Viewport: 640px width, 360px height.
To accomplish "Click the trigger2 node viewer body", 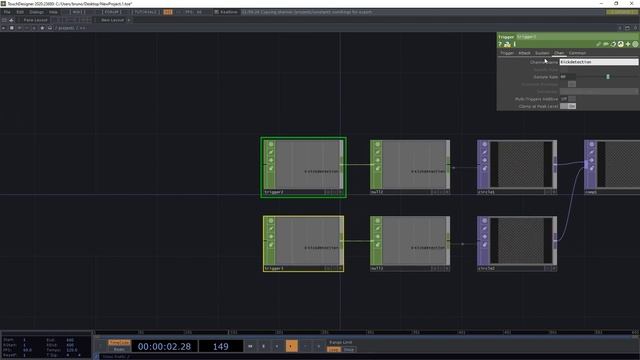I will (x=307, y=164).
